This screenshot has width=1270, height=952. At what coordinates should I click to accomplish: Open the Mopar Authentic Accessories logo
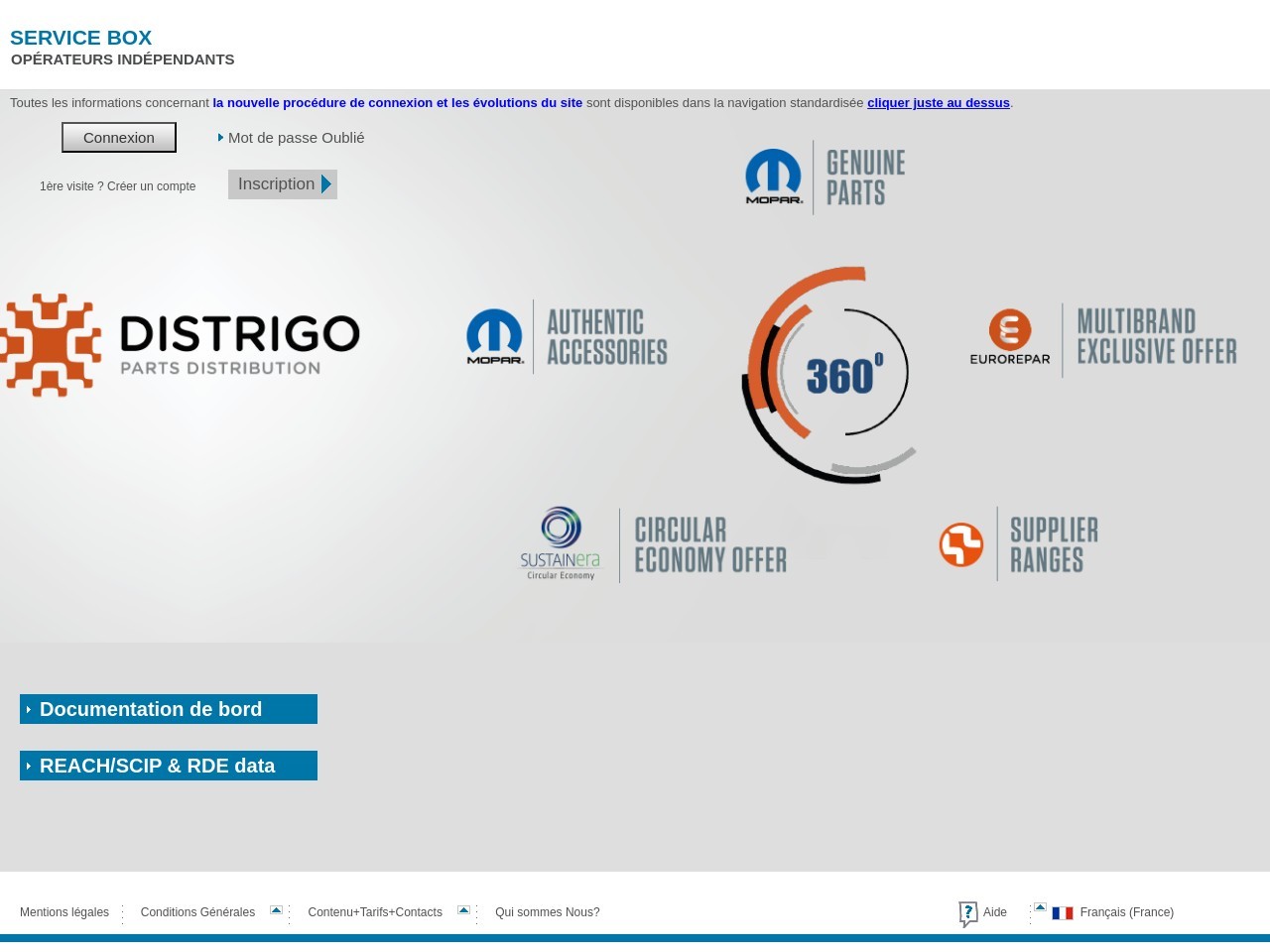[567, 337]
